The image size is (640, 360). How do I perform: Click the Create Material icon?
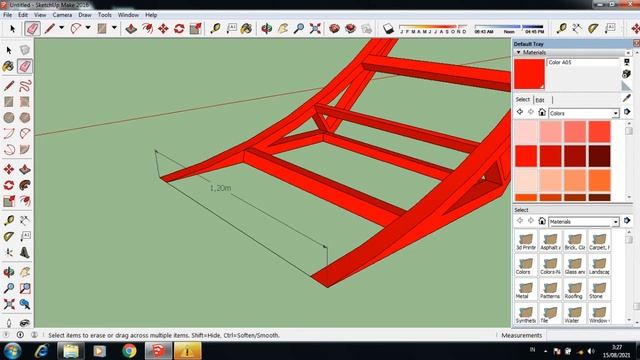click(x=627, y=74)
